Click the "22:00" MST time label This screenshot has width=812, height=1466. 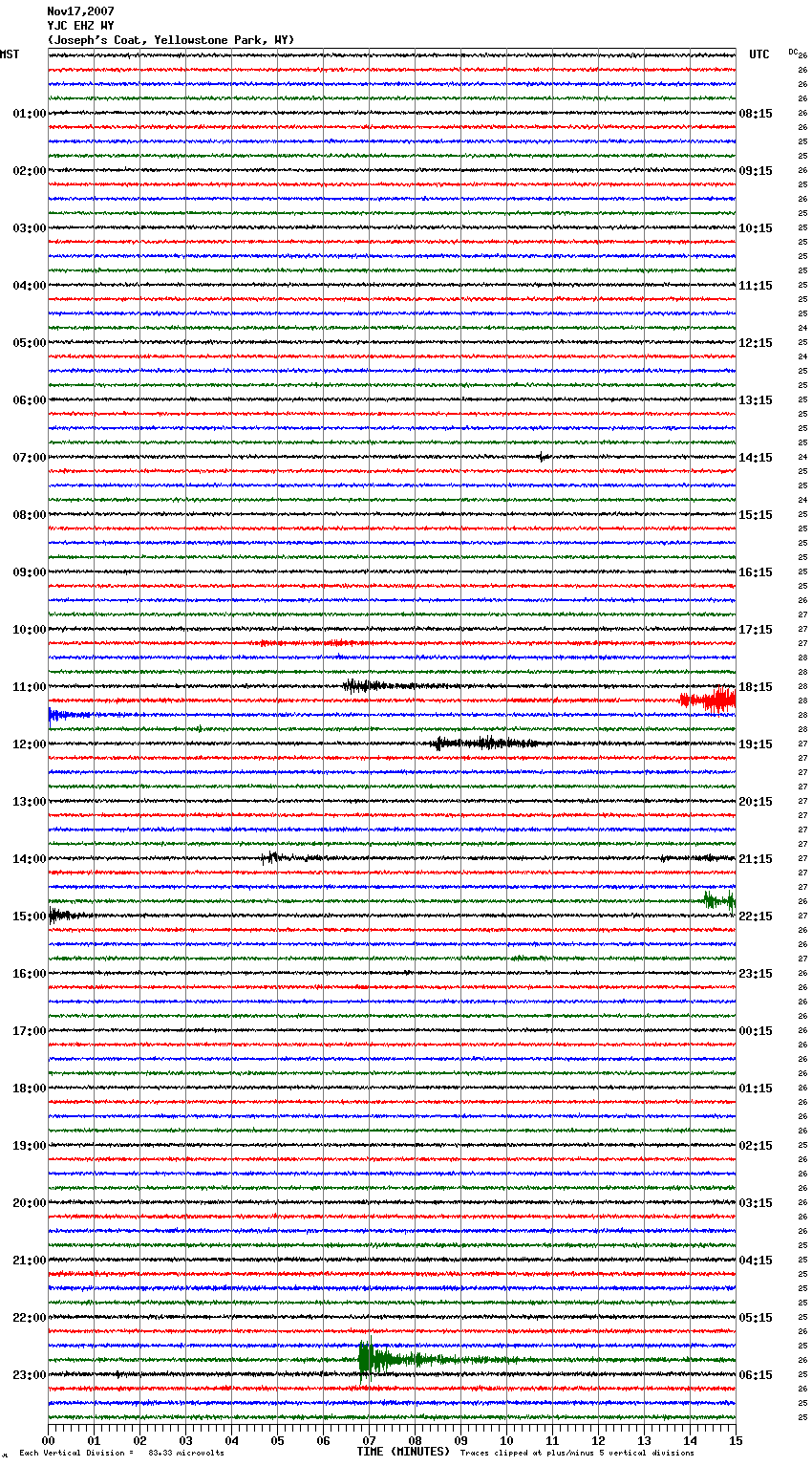click(x=29, y=1318)
